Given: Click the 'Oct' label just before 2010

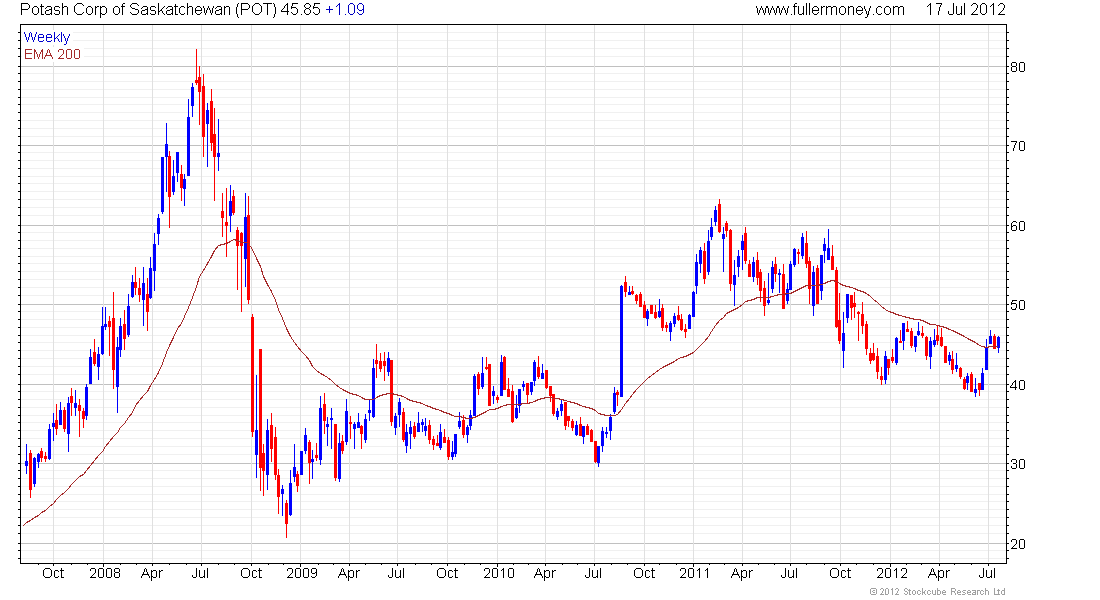Looking at the screenshot, I should [447, 573].
